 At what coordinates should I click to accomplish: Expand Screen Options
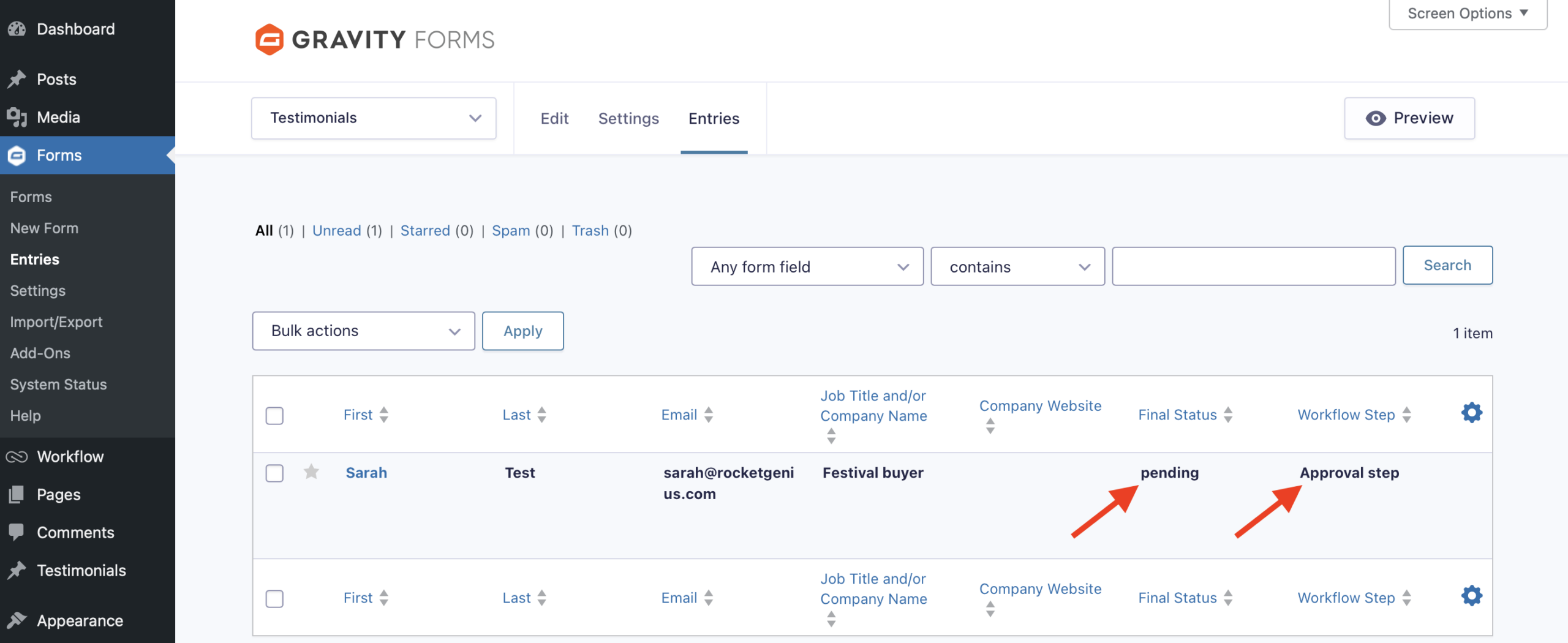point(1466,13)
